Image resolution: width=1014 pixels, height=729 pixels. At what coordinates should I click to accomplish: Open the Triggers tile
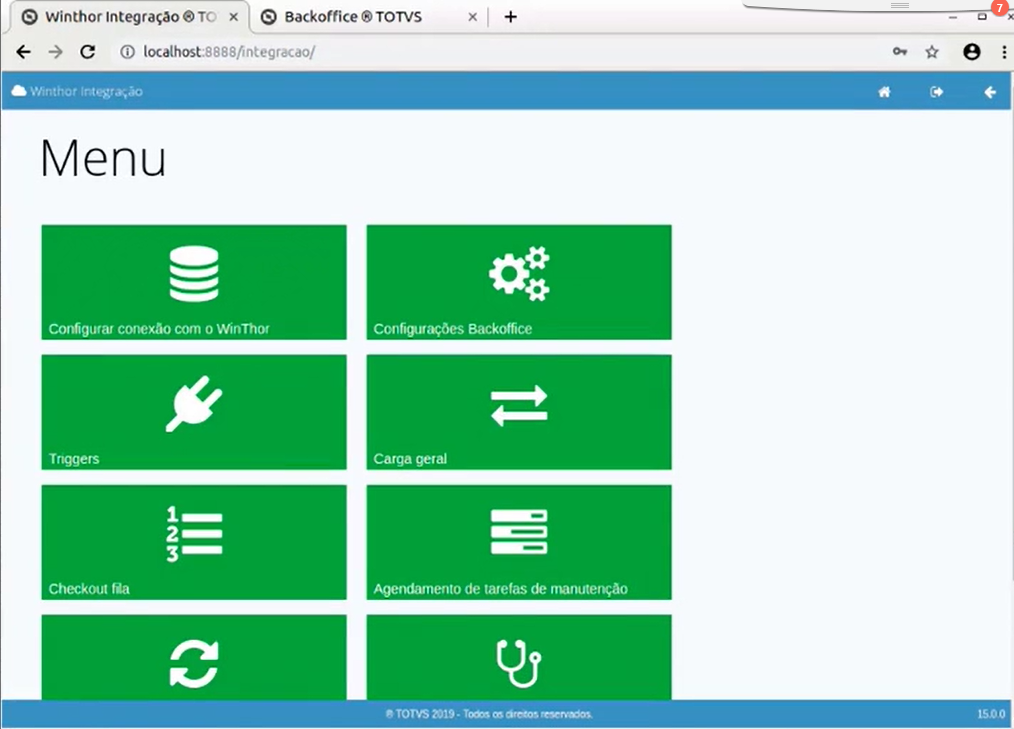pos(194,412)
